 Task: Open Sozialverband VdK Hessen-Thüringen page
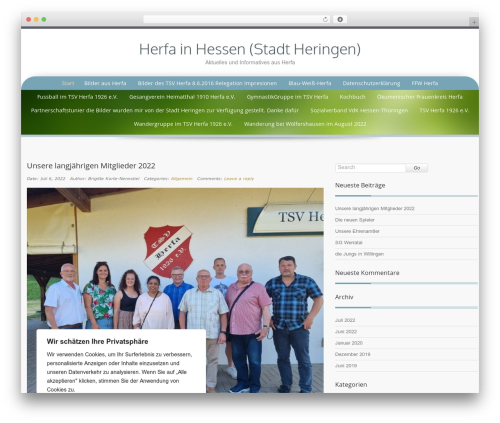click(359, 110)
